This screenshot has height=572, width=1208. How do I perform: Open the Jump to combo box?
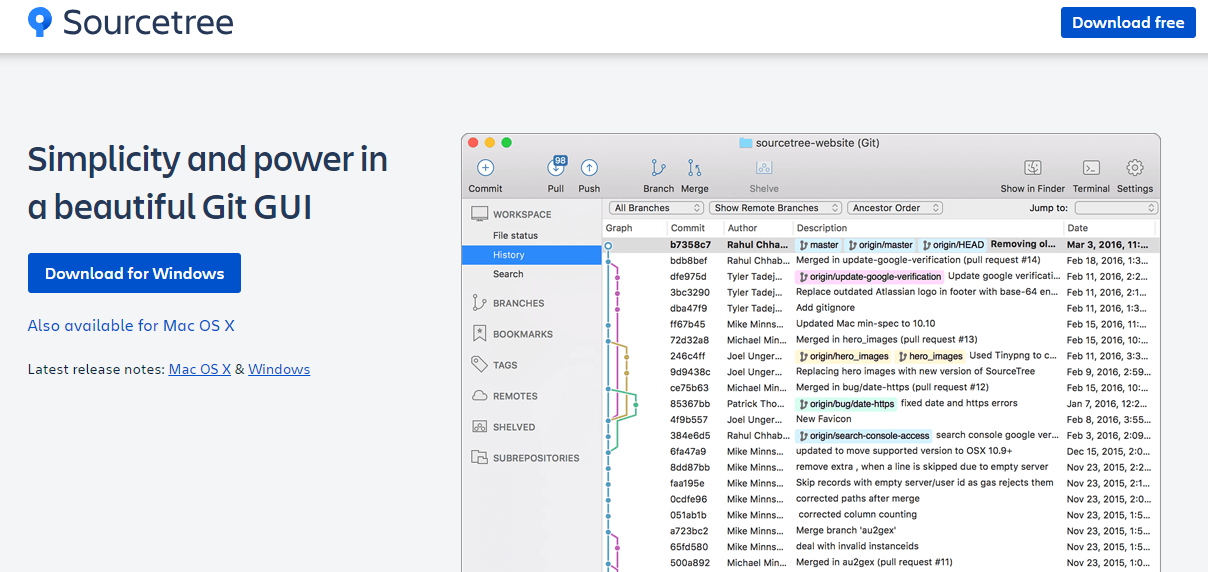point(1116,208)
